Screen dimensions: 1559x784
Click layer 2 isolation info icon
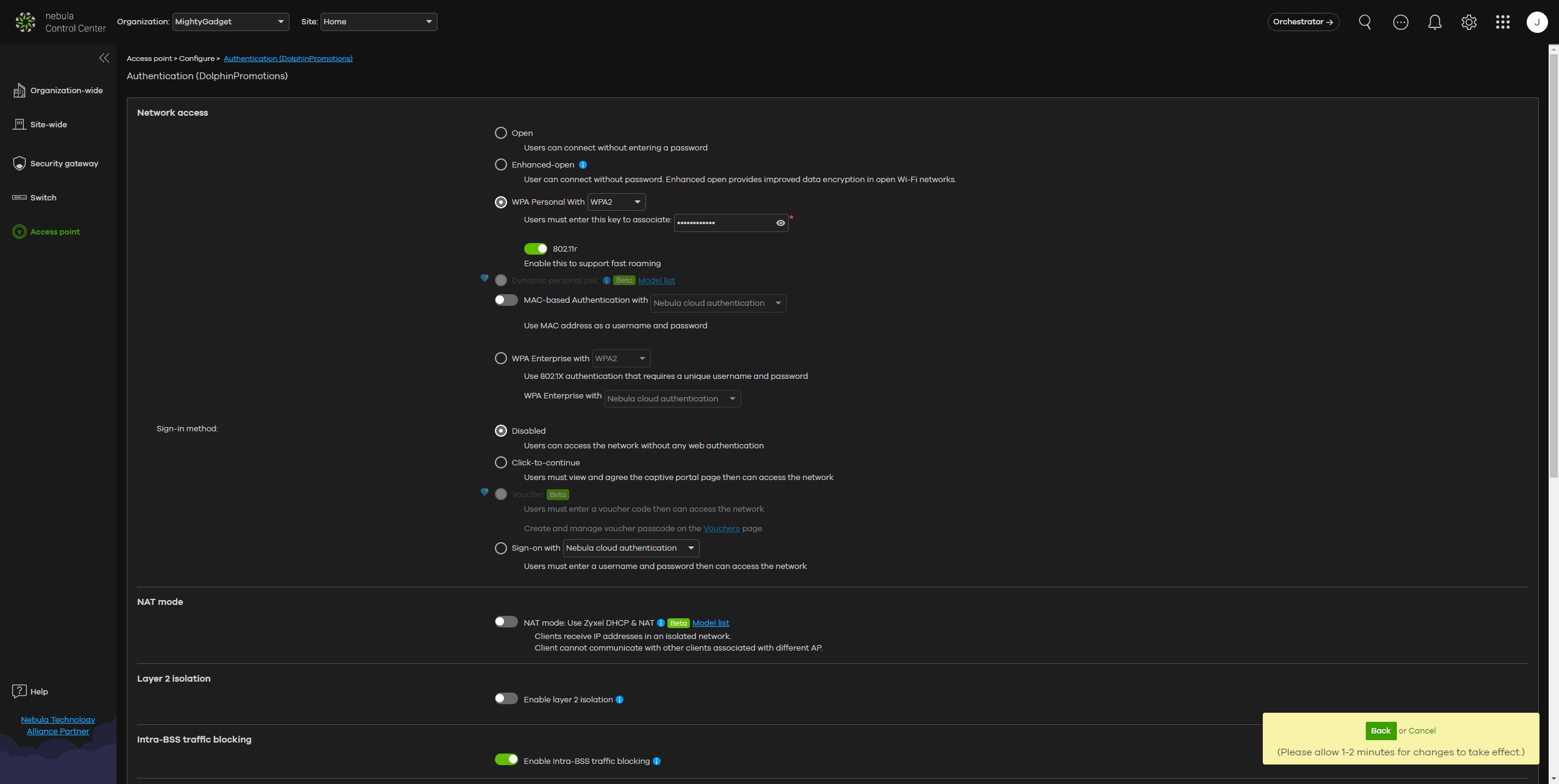[619, 700]
